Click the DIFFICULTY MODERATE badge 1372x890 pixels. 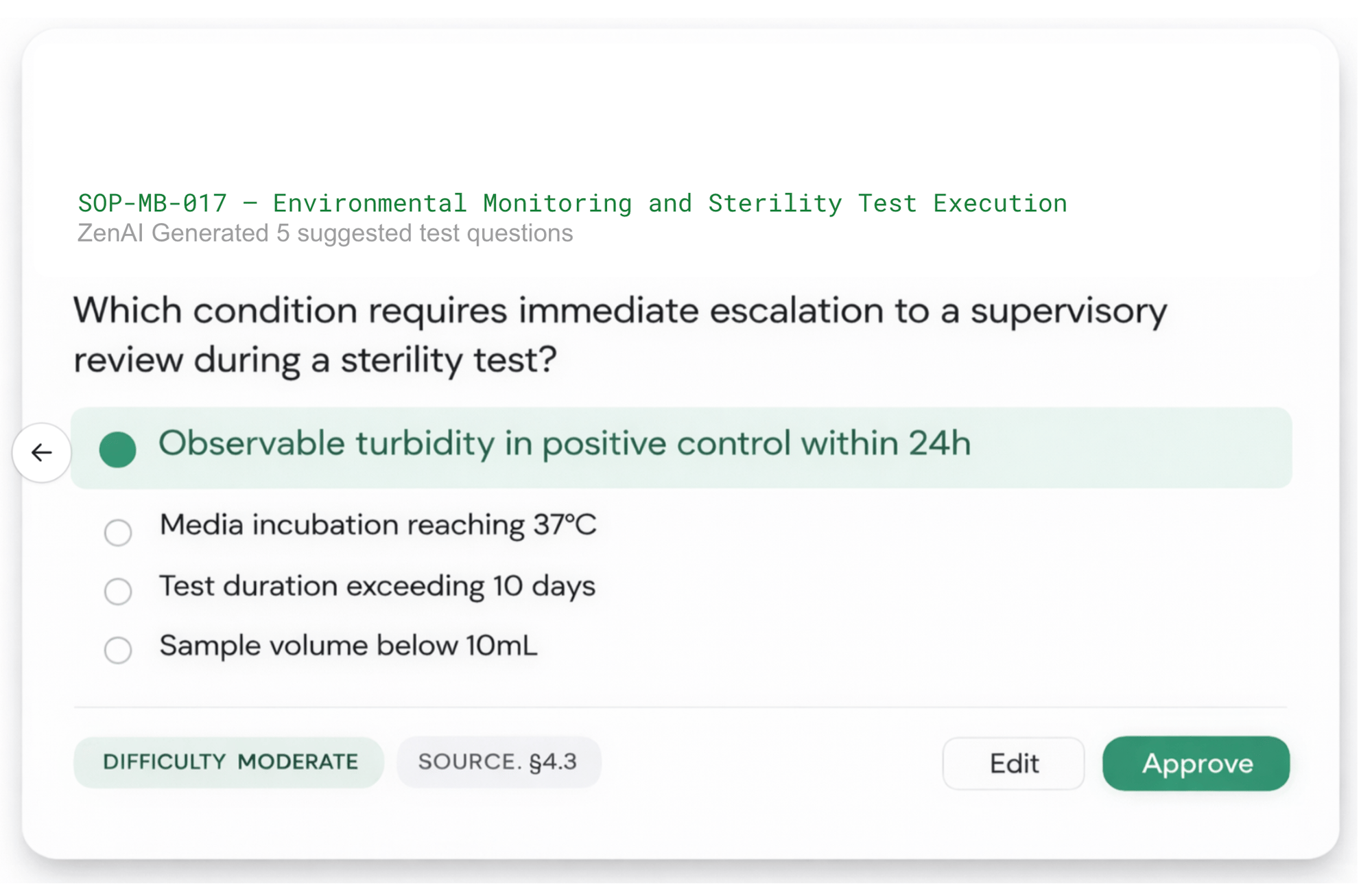229,761
